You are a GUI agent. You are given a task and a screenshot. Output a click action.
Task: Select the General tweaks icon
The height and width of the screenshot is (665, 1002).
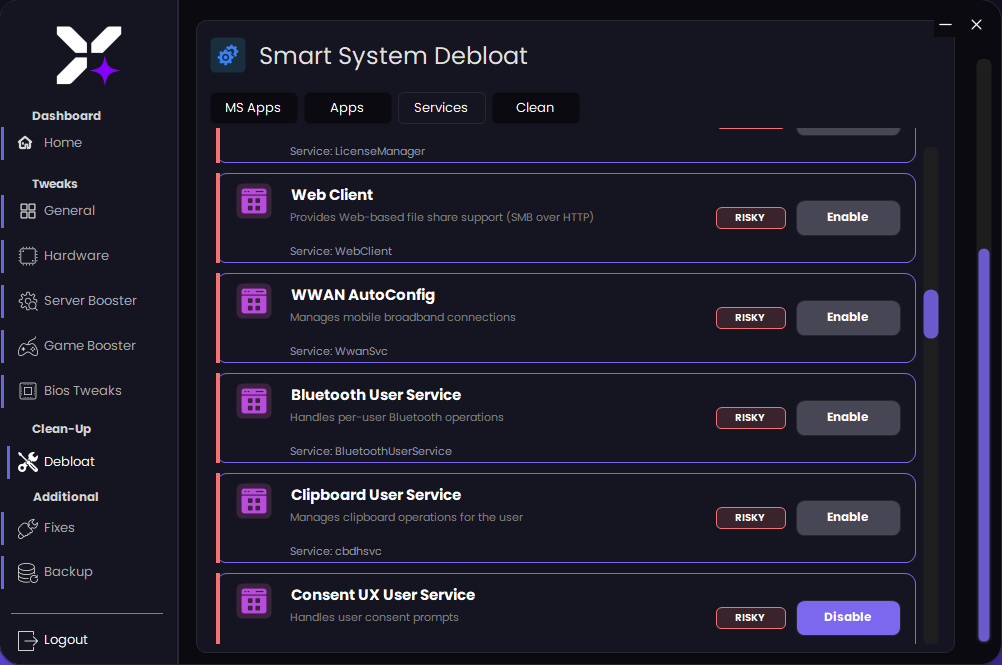click(28, 210)
